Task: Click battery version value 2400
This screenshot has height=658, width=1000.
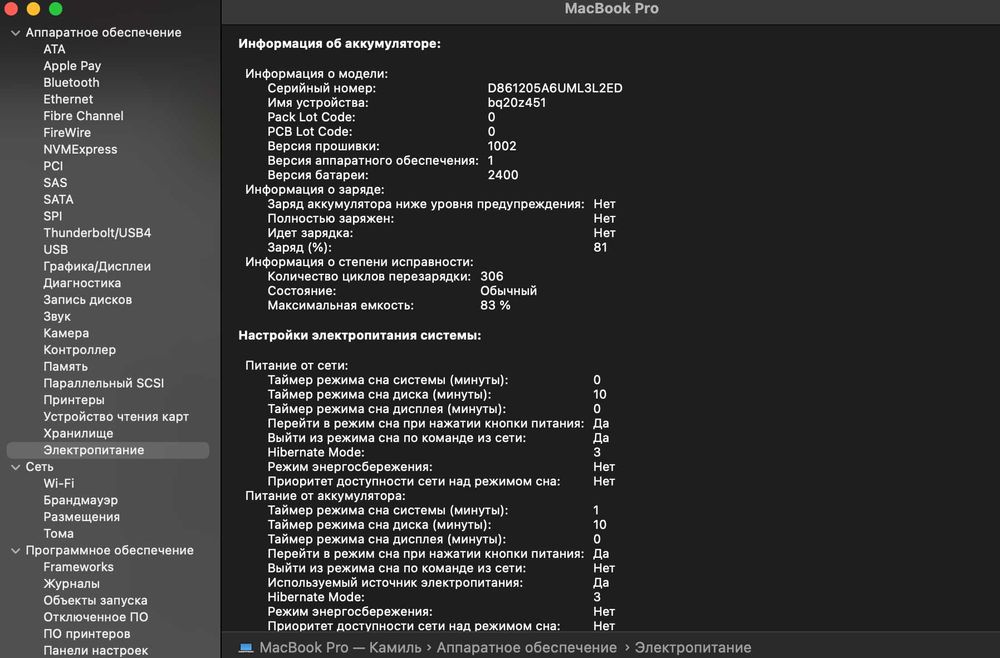Action: coord(503,175)
